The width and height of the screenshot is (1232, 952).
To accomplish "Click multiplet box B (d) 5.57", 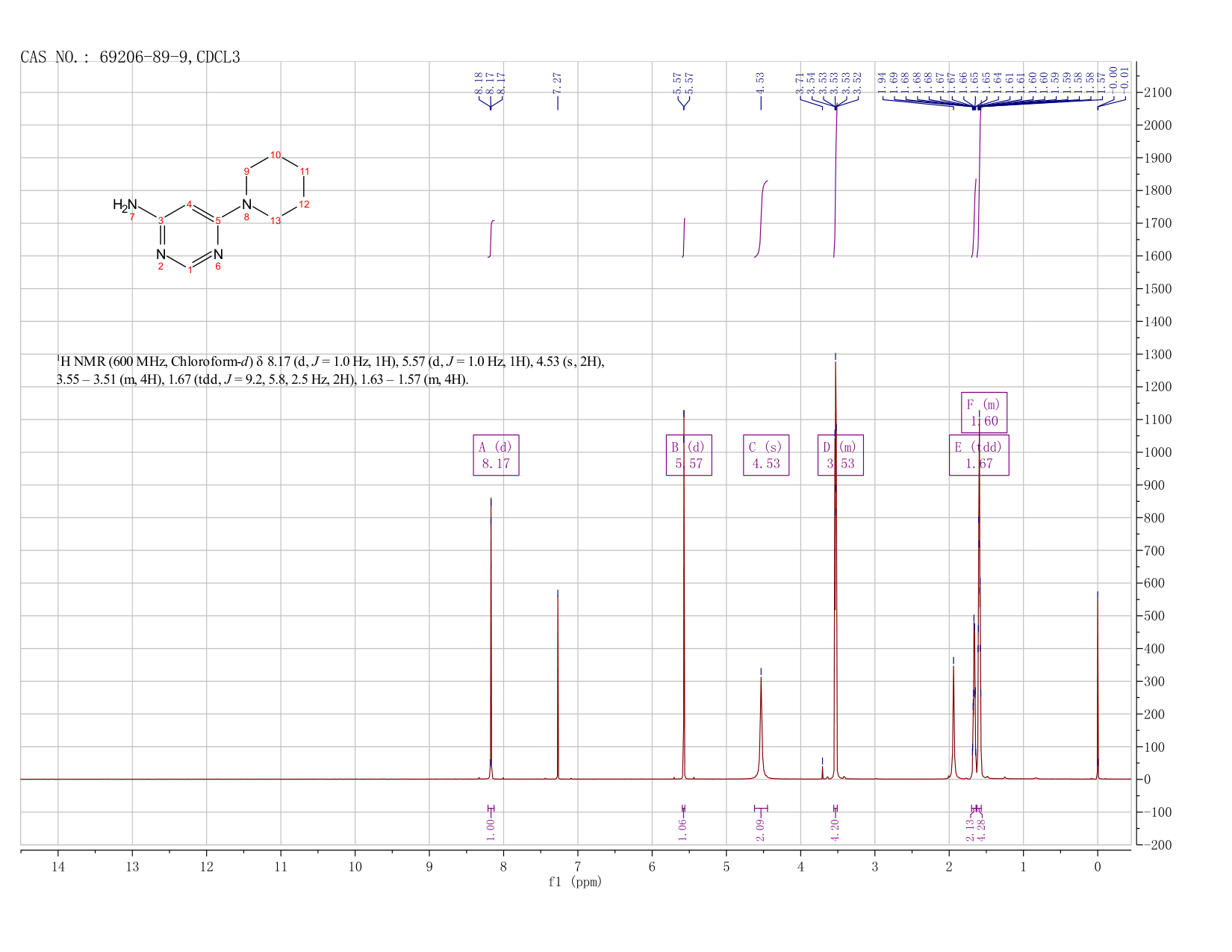I will click(x=689, y=455).
